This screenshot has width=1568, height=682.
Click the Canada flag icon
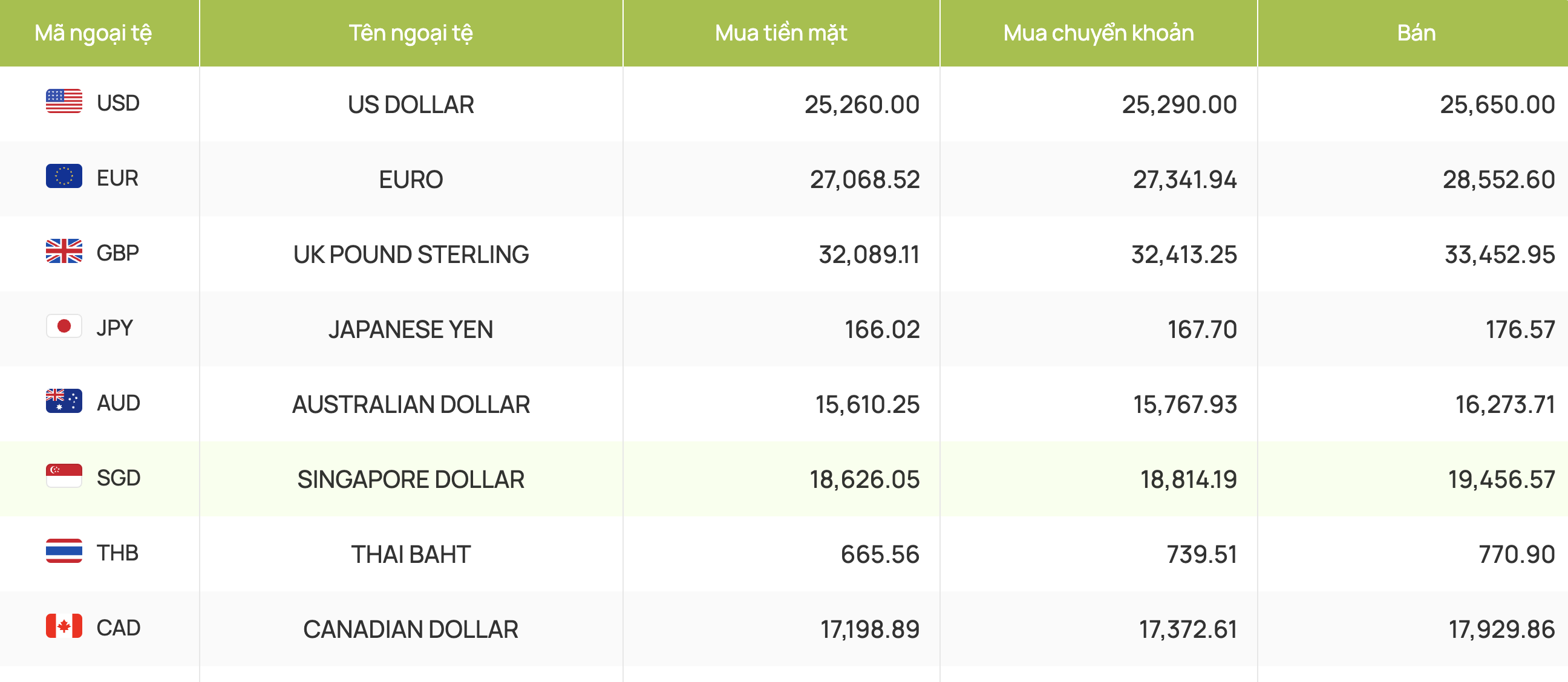point(64,625)
